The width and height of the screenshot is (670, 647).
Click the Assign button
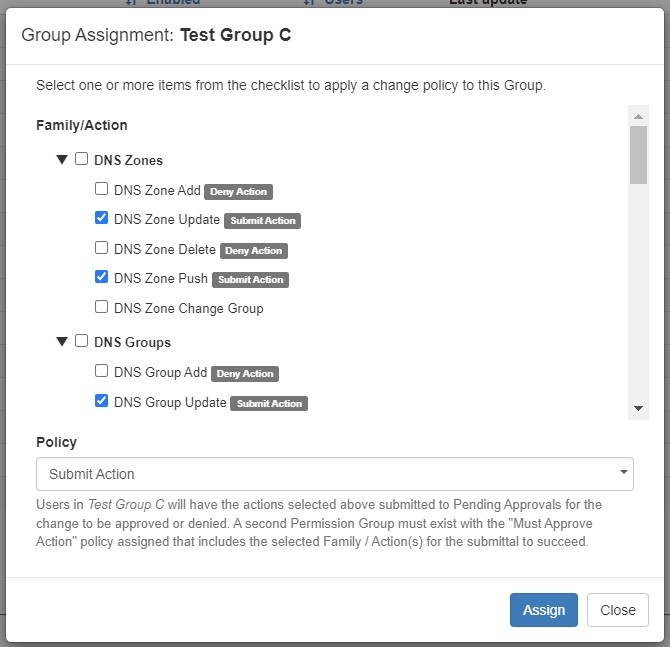[x=543, y=610]
